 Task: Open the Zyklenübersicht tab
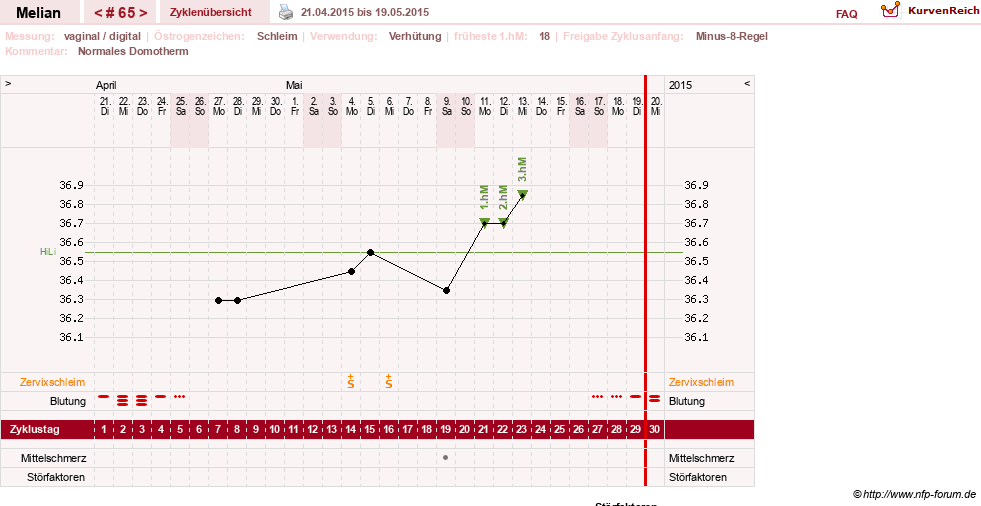click(x=211, y=13)
